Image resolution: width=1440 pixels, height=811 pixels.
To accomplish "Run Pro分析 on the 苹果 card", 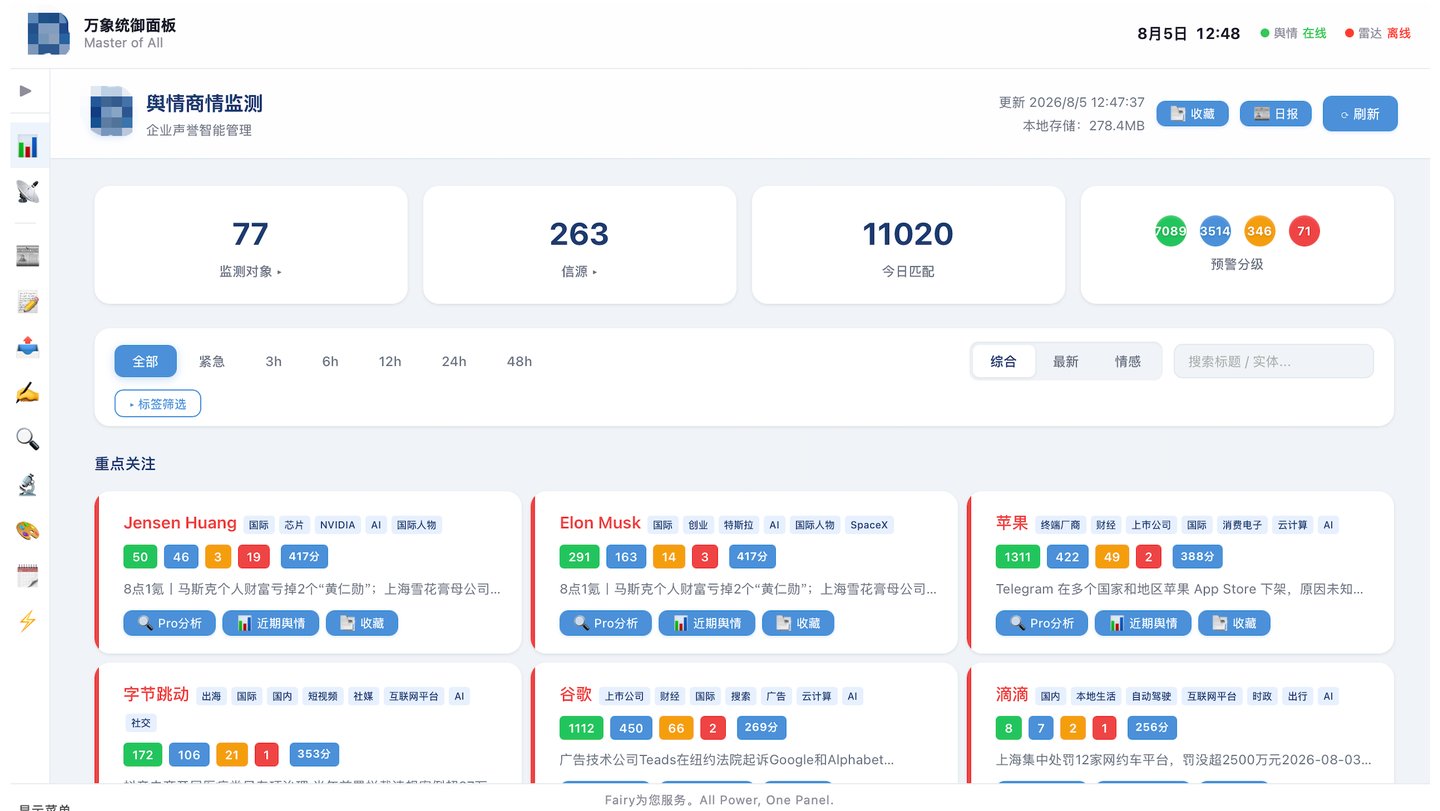I will pos(1042,623).
